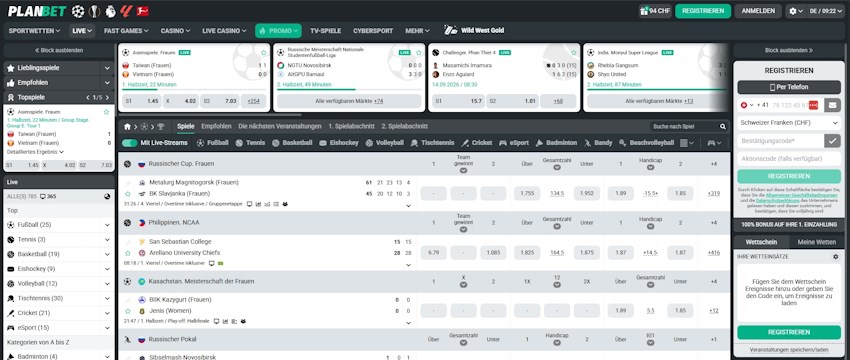This screenshot has width=850, height=360.
Task: Filter live games by Eishockey
Action: pos(339,143)
